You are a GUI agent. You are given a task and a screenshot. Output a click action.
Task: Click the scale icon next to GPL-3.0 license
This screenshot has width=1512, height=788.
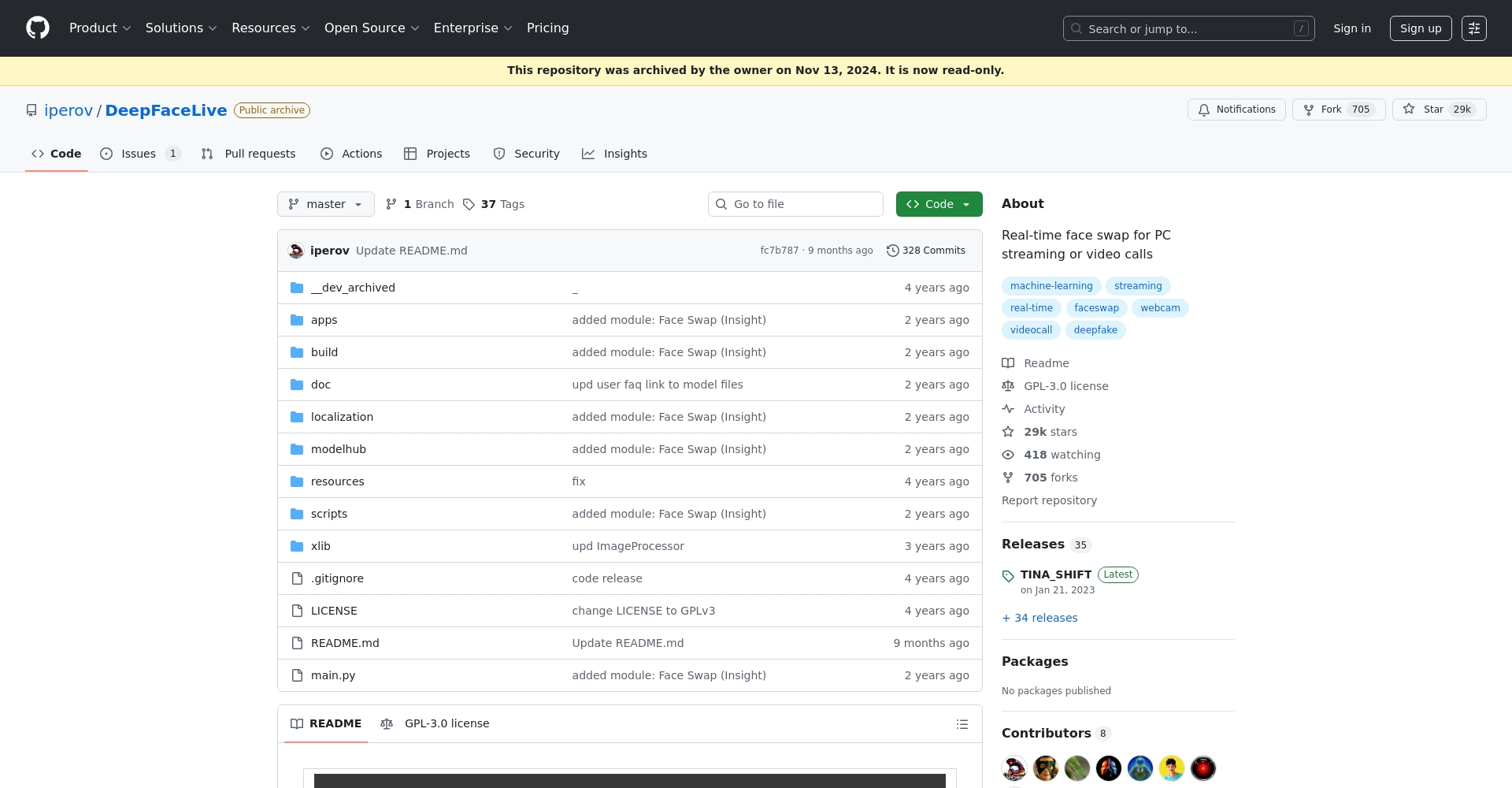point(1008,386)
